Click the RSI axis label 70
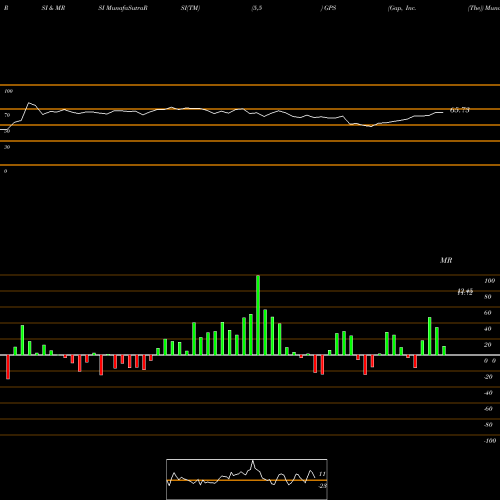The image size is (500, 500). pyautogui.click(x=7, y=115)
